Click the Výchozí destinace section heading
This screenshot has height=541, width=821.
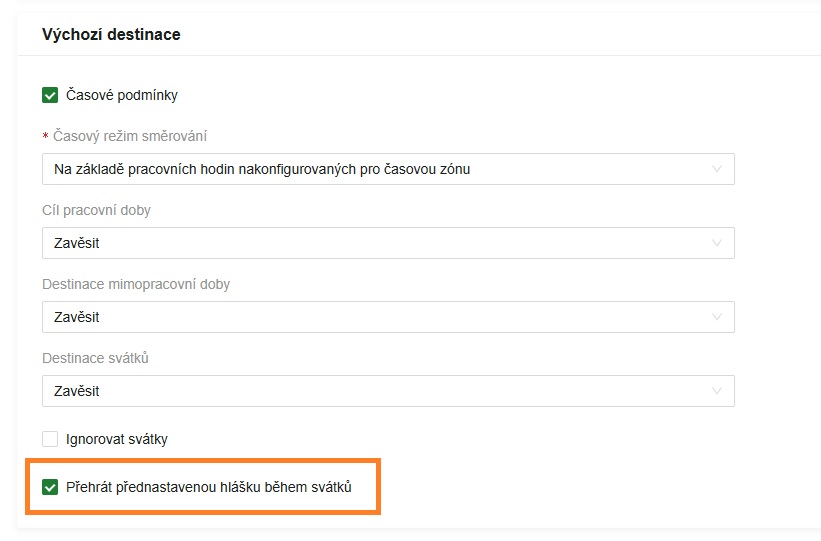tap(111, 34)
